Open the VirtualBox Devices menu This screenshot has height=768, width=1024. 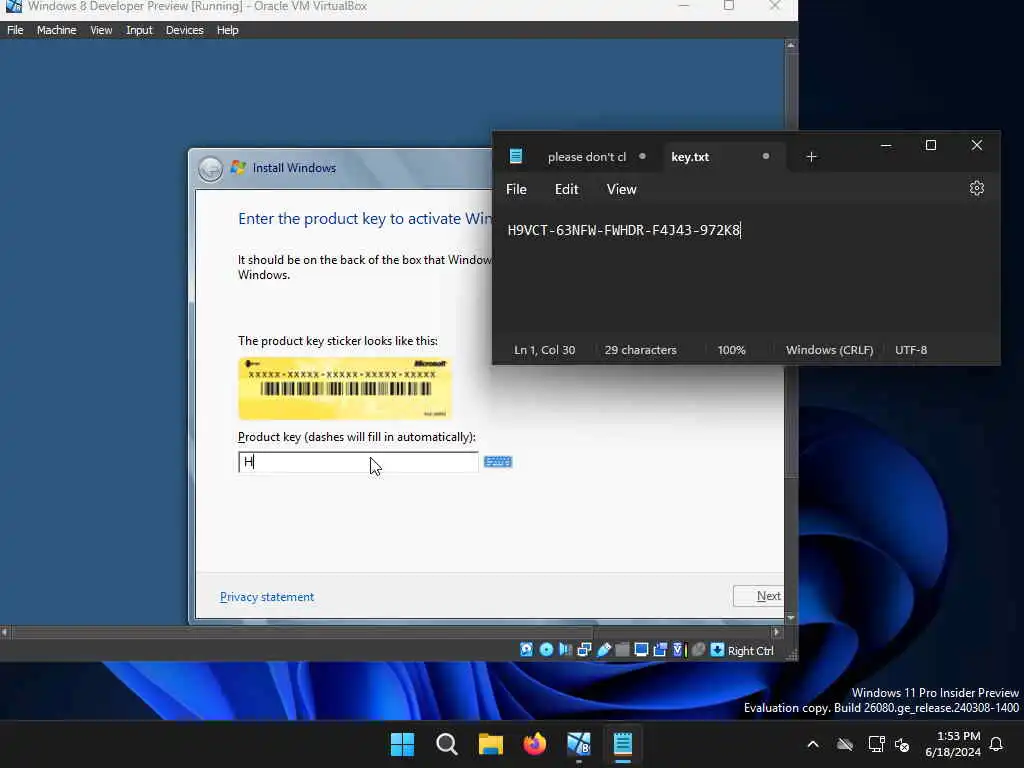[x=184, y=30]
